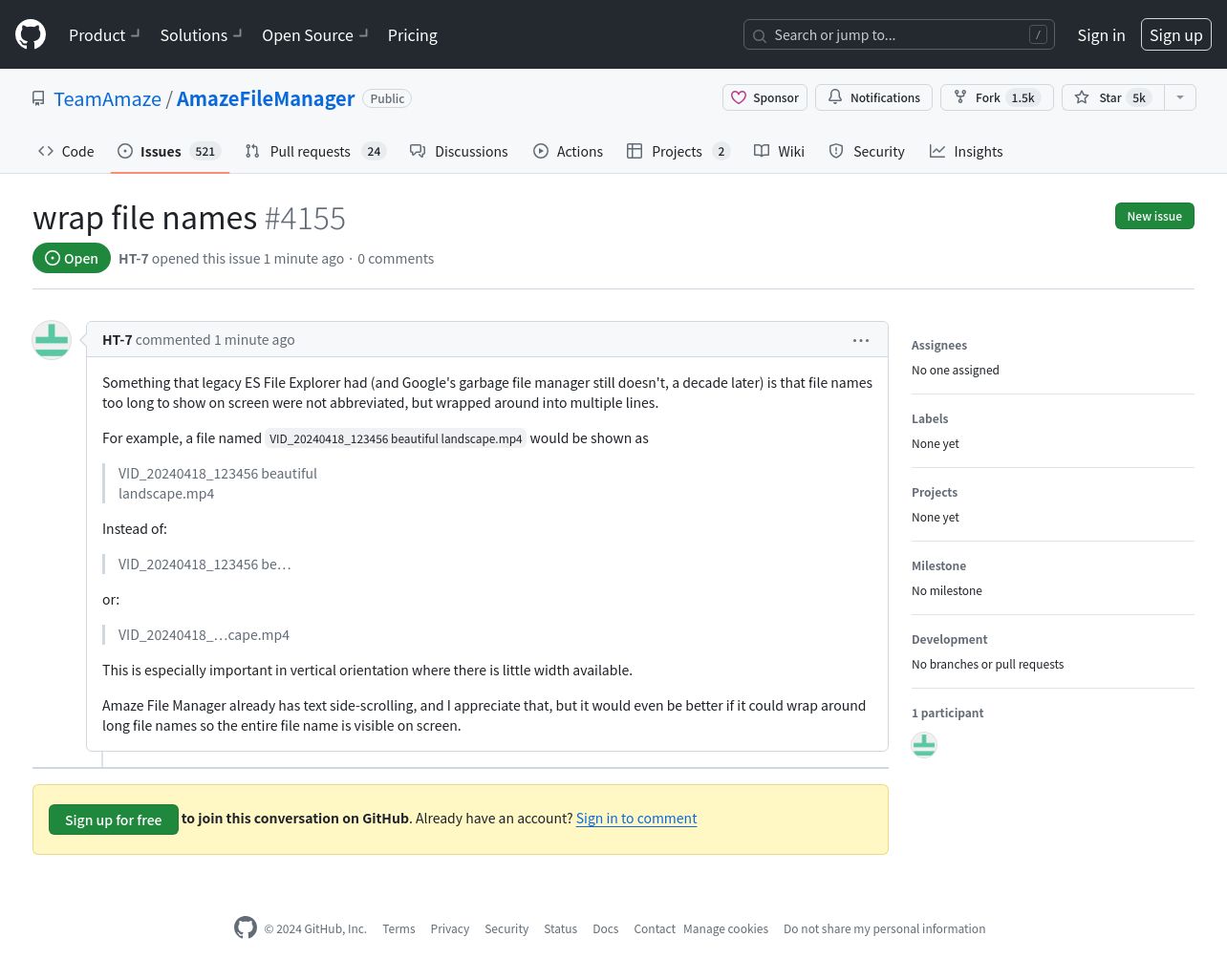Open the footer Security link
The width and height of the screenshot is (1227, 980).
point(506,929)
